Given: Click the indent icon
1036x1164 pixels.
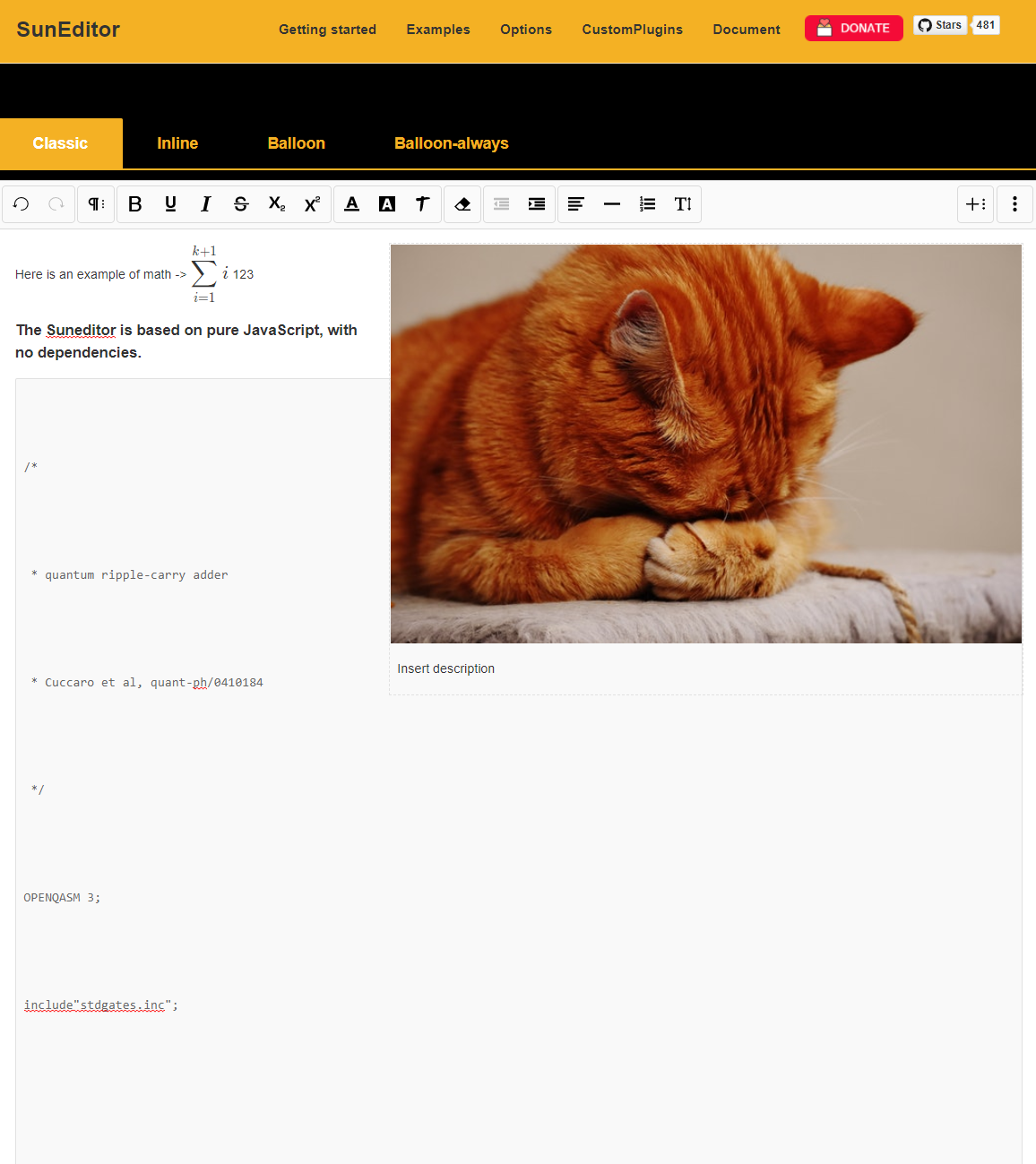Looking at the screenshot, I should (536, 204).
